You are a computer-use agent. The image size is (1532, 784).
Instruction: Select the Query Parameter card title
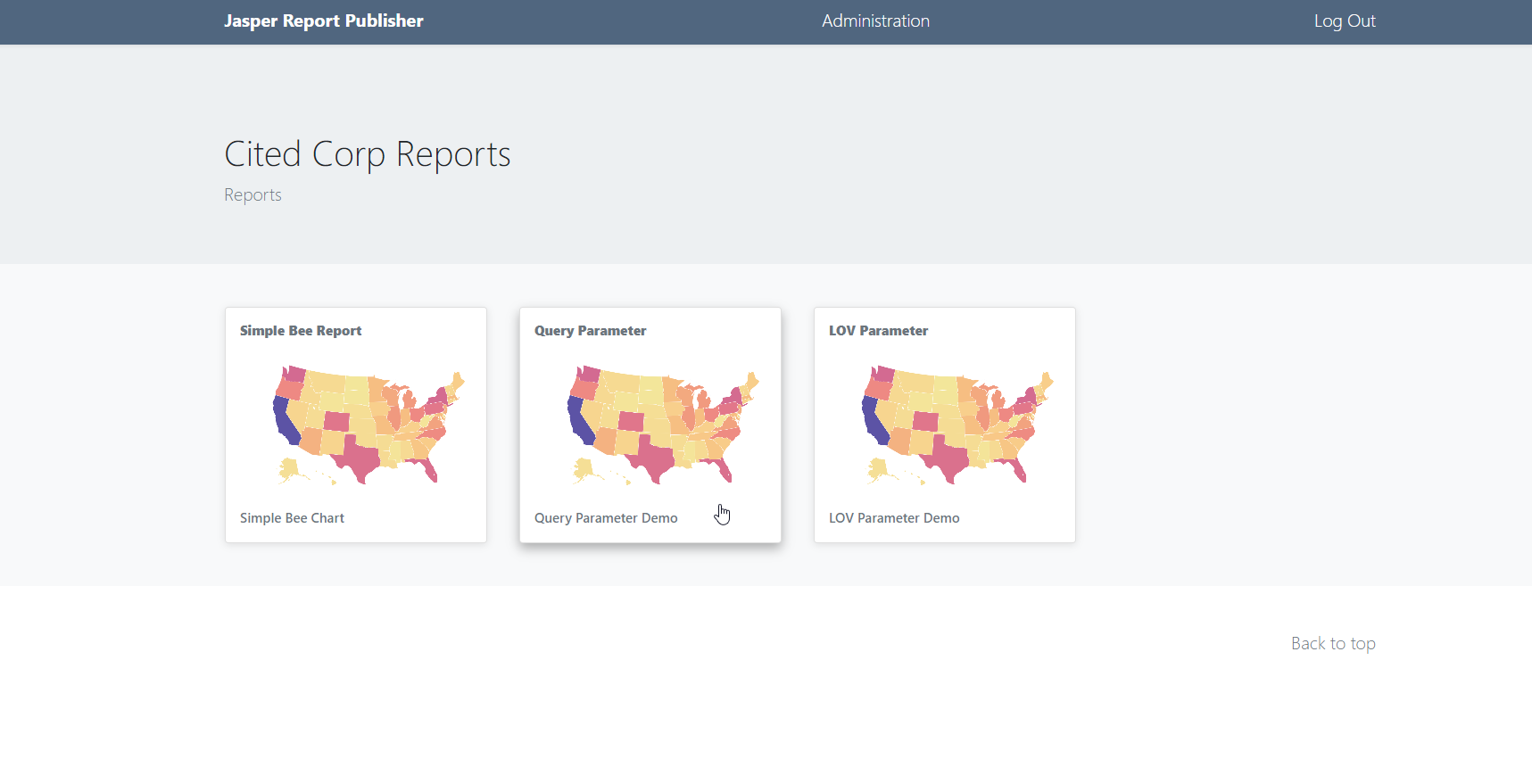point(590,330)
